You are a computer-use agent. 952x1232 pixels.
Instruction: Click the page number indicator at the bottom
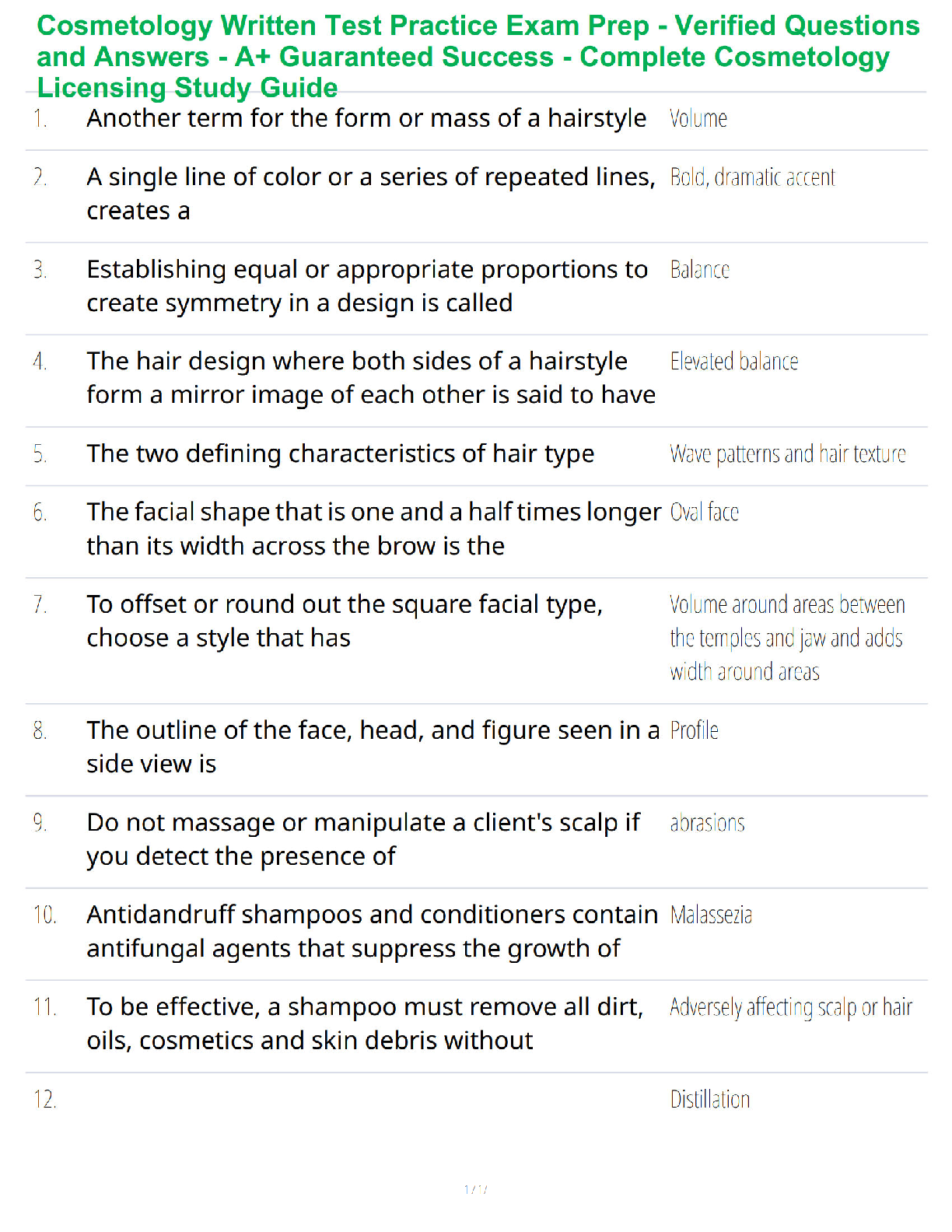coord(475,1189)
